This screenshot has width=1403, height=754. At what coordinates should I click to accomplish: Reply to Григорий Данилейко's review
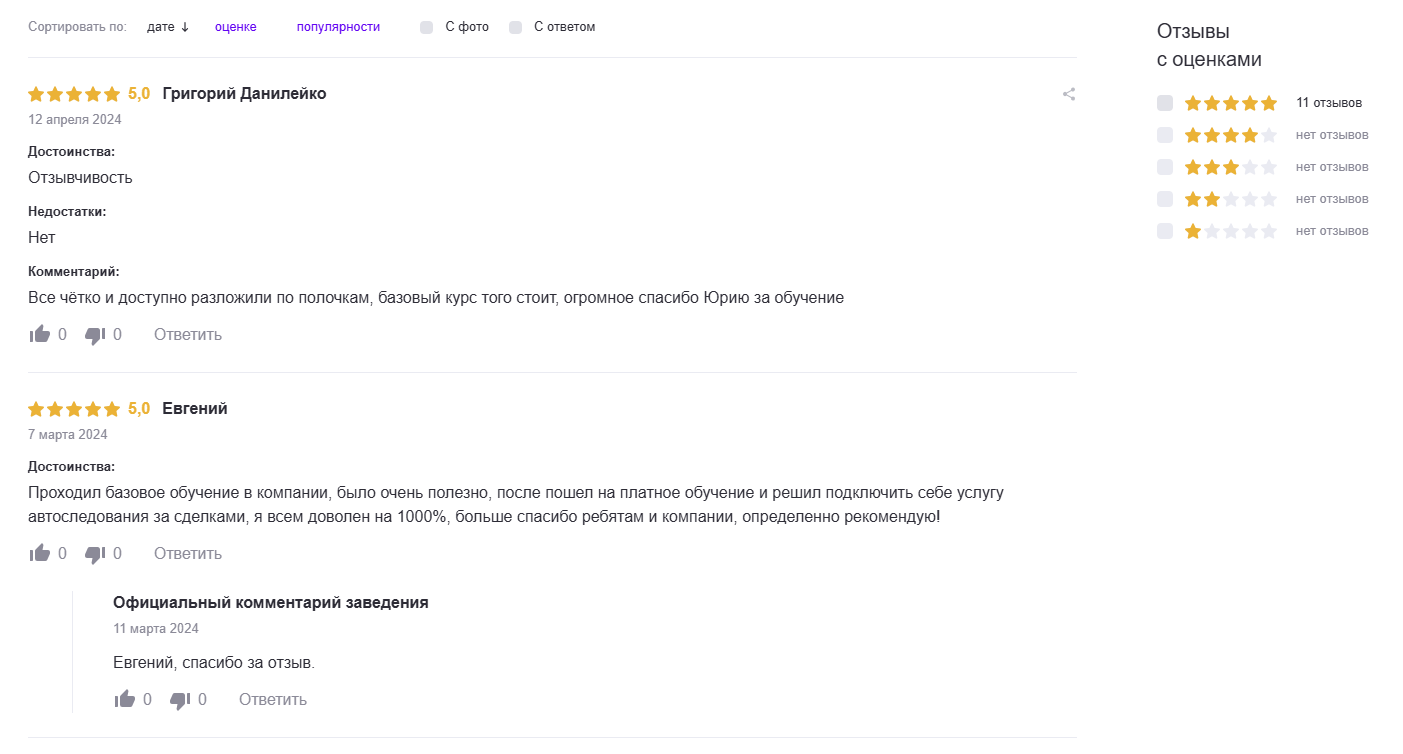[x=188, y=334]
